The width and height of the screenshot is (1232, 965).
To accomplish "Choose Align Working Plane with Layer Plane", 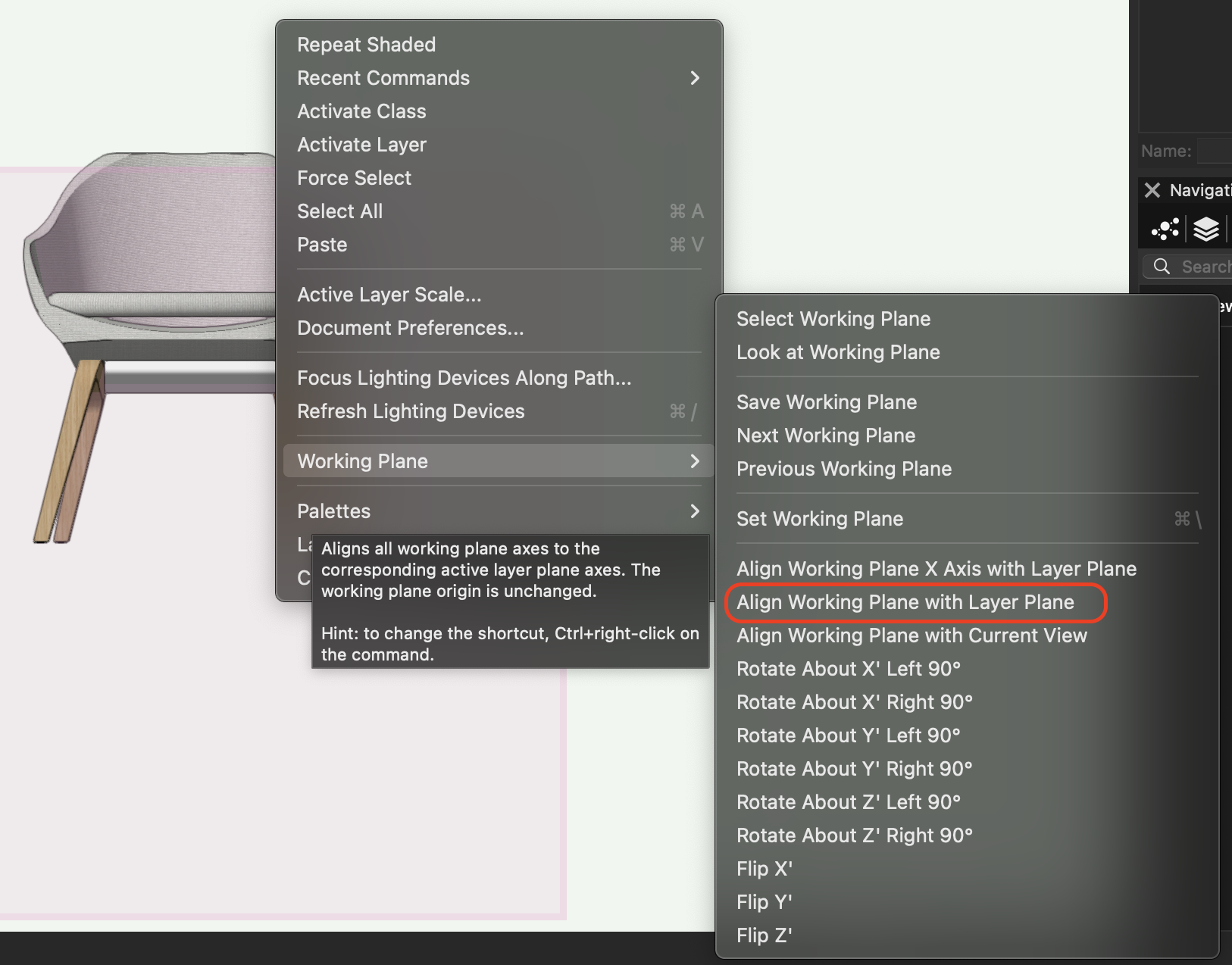I will [905, 602].
